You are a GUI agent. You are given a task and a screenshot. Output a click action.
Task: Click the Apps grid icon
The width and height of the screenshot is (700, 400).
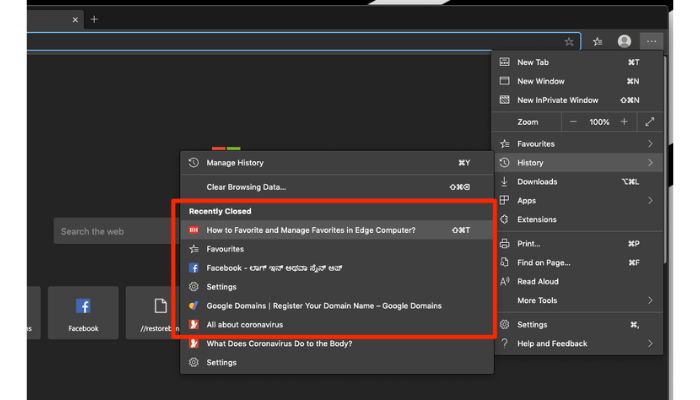point(504,200)
